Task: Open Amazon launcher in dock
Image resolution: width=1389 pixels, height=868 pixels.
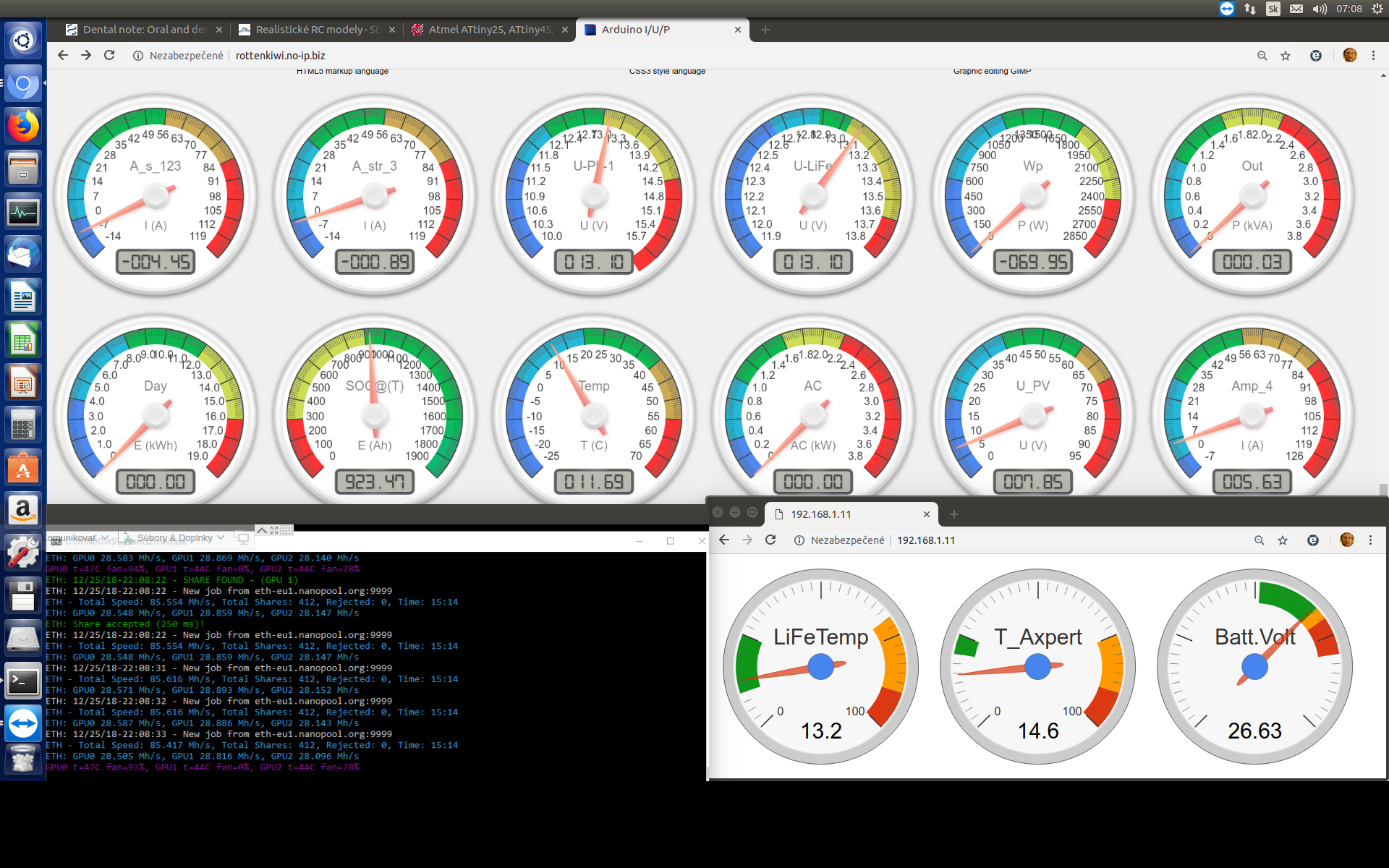Action: tap(23, 511)
